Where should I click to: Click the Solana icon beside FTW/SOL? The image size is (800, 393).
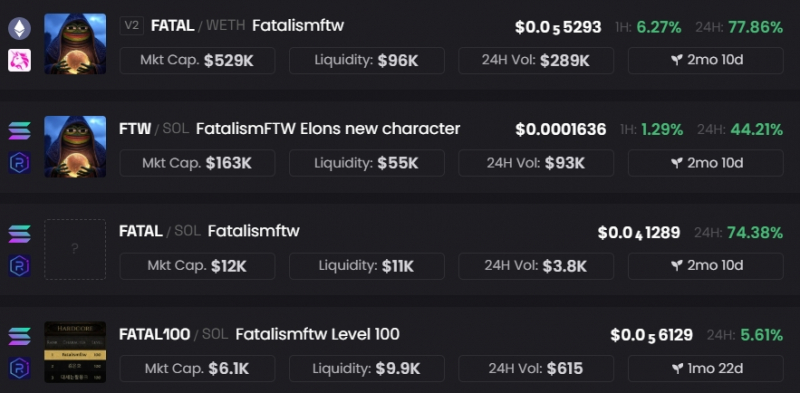(x=19, y=131)
